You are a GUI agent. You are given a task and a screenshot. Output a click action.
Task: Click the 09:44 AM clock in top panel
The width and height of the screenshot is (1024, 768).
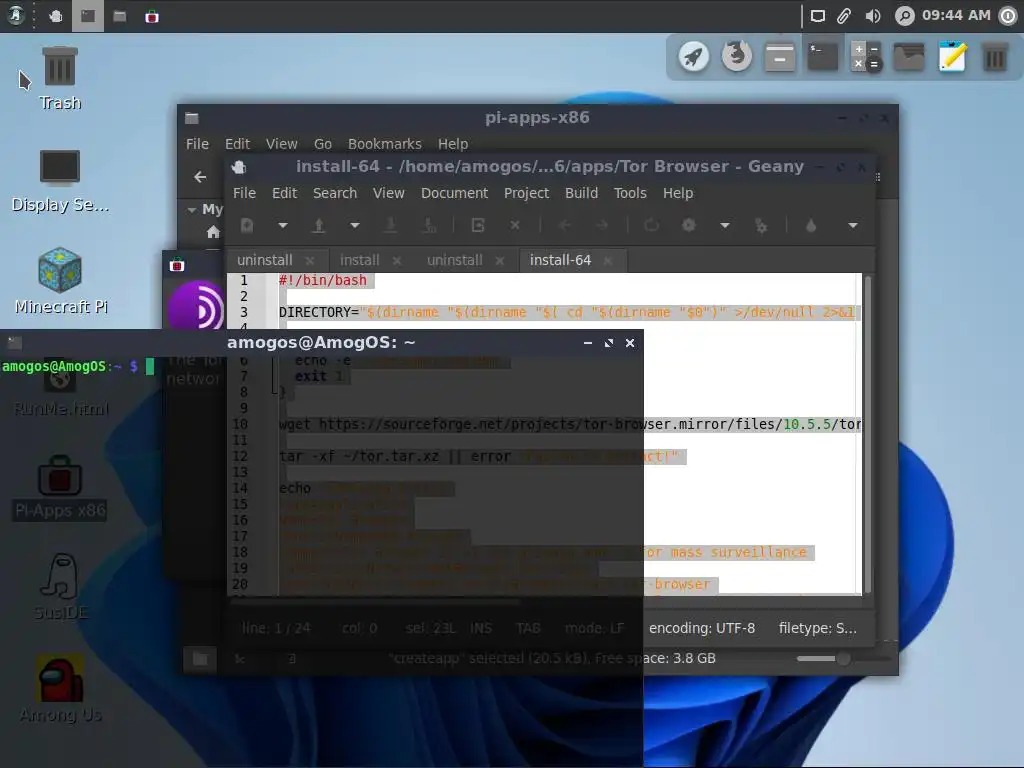coord(956,15)
